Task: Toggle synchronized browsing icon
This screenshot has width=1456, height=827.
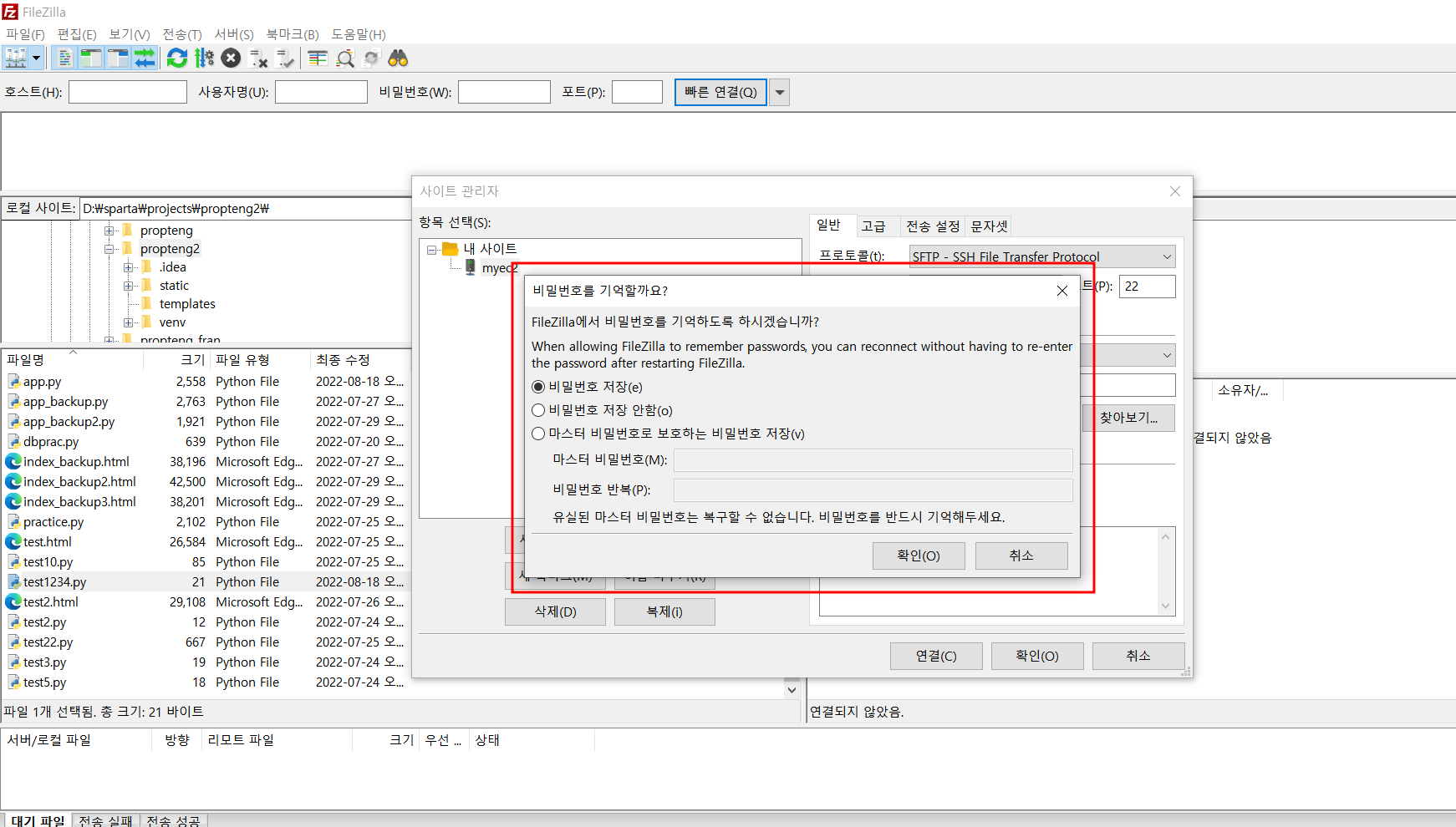Action: [x=372, y=58]
